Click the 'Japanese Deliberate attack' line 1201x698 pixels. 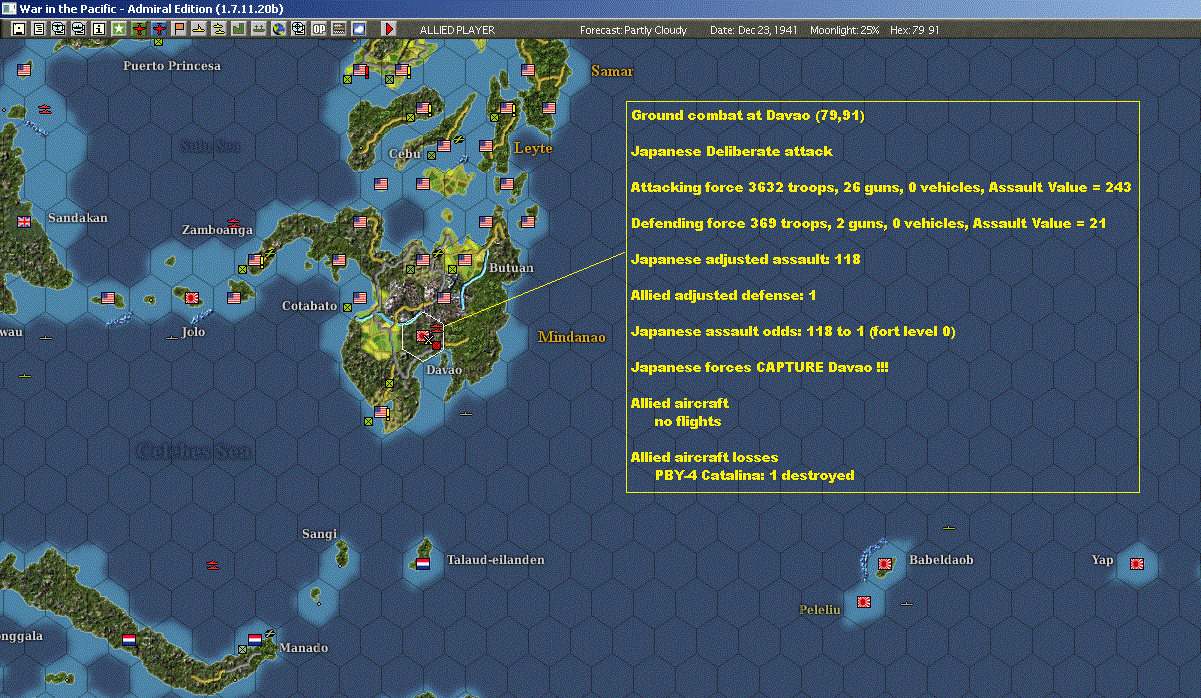tap(732, 152)
